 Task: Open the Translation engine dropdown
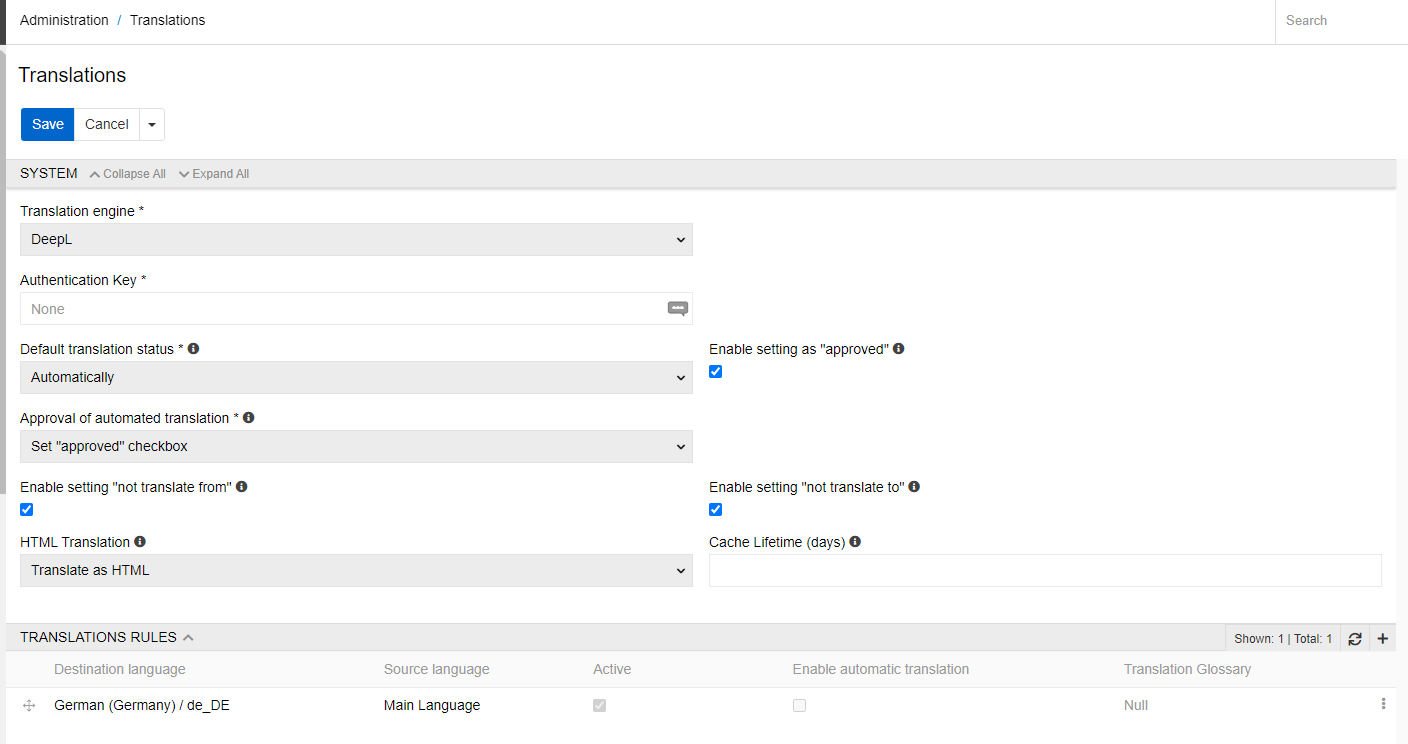click(356, 239)
